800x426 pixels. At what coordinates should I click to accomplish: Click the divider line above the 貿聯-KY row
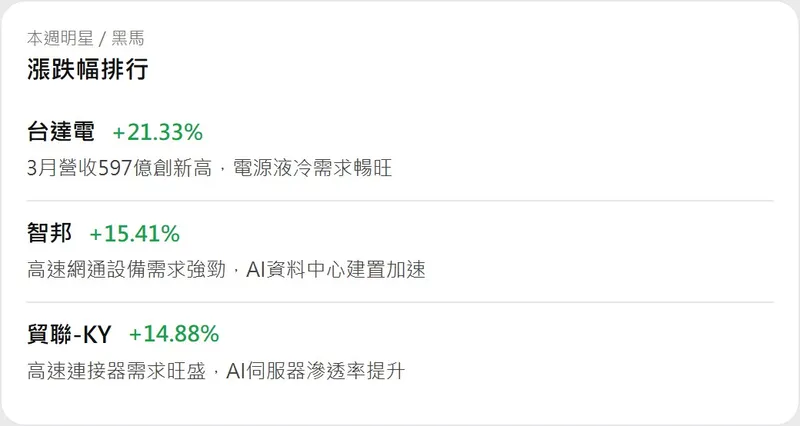[400, 302]
